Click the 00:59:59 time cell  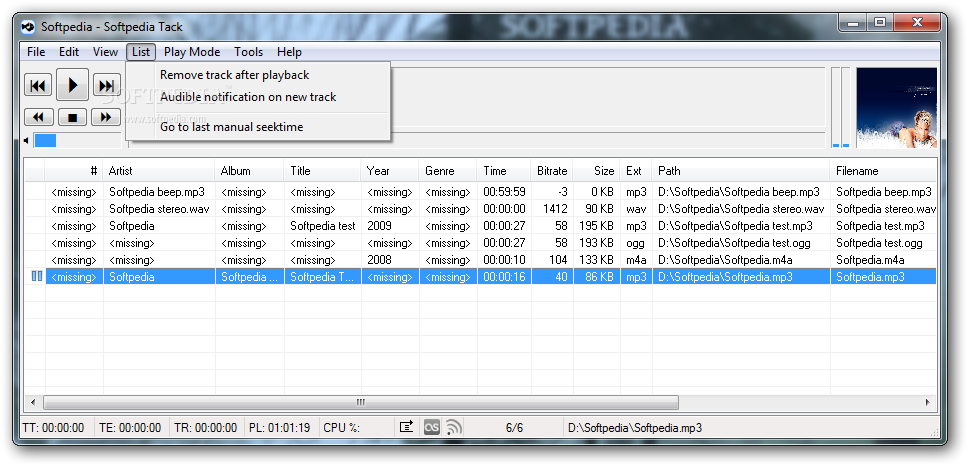[x=504, y=192]
